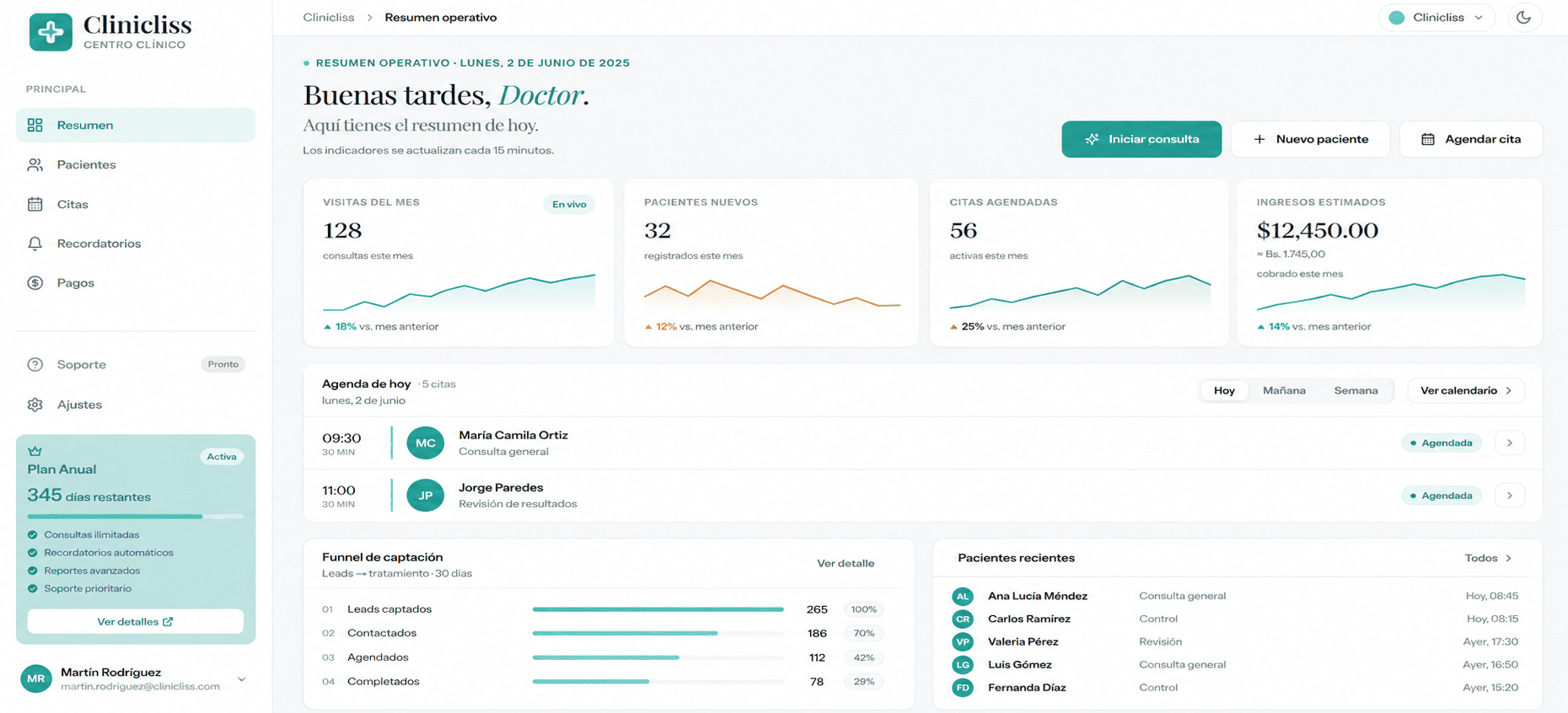Image resolution: width=1568 pixels, height=713 pixels.
Task: Click the CR avatar of Carlos Ramírez
Action: [x=962, y=619]
